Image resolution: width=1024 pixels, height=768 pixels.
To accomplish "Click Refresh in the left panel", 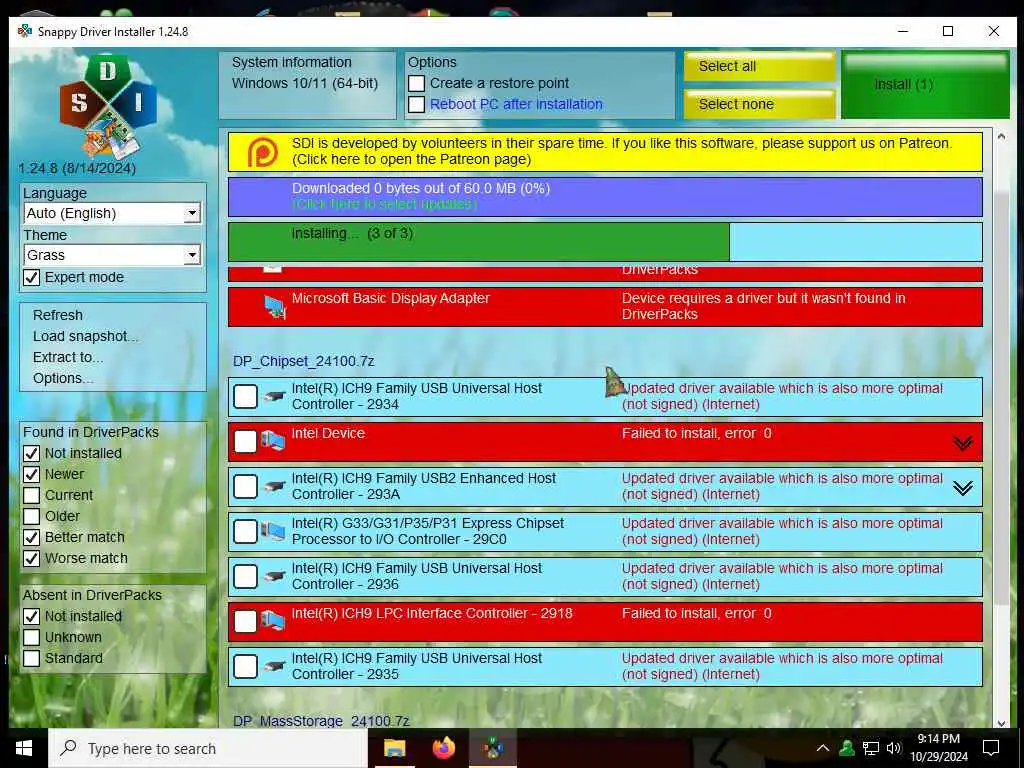I will click(x=58, y=315).
